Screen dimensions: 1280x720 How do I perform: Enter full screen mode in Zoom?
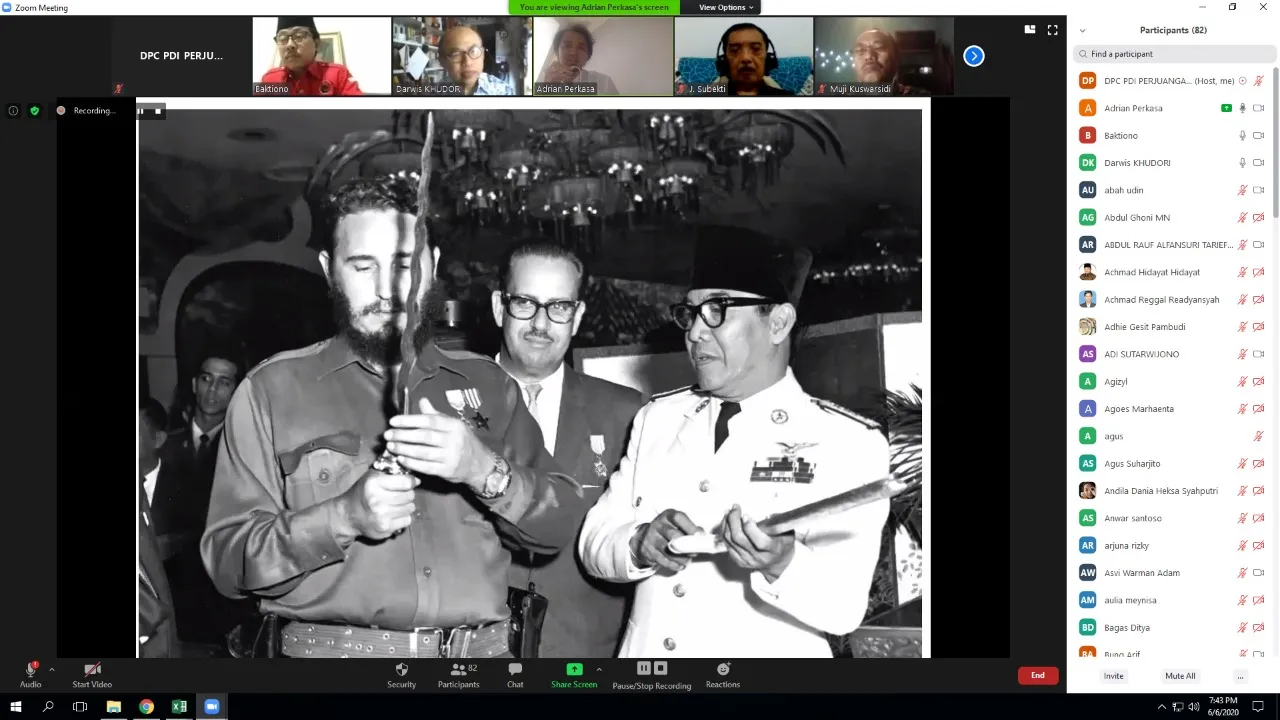click(x=1052, y=30)
